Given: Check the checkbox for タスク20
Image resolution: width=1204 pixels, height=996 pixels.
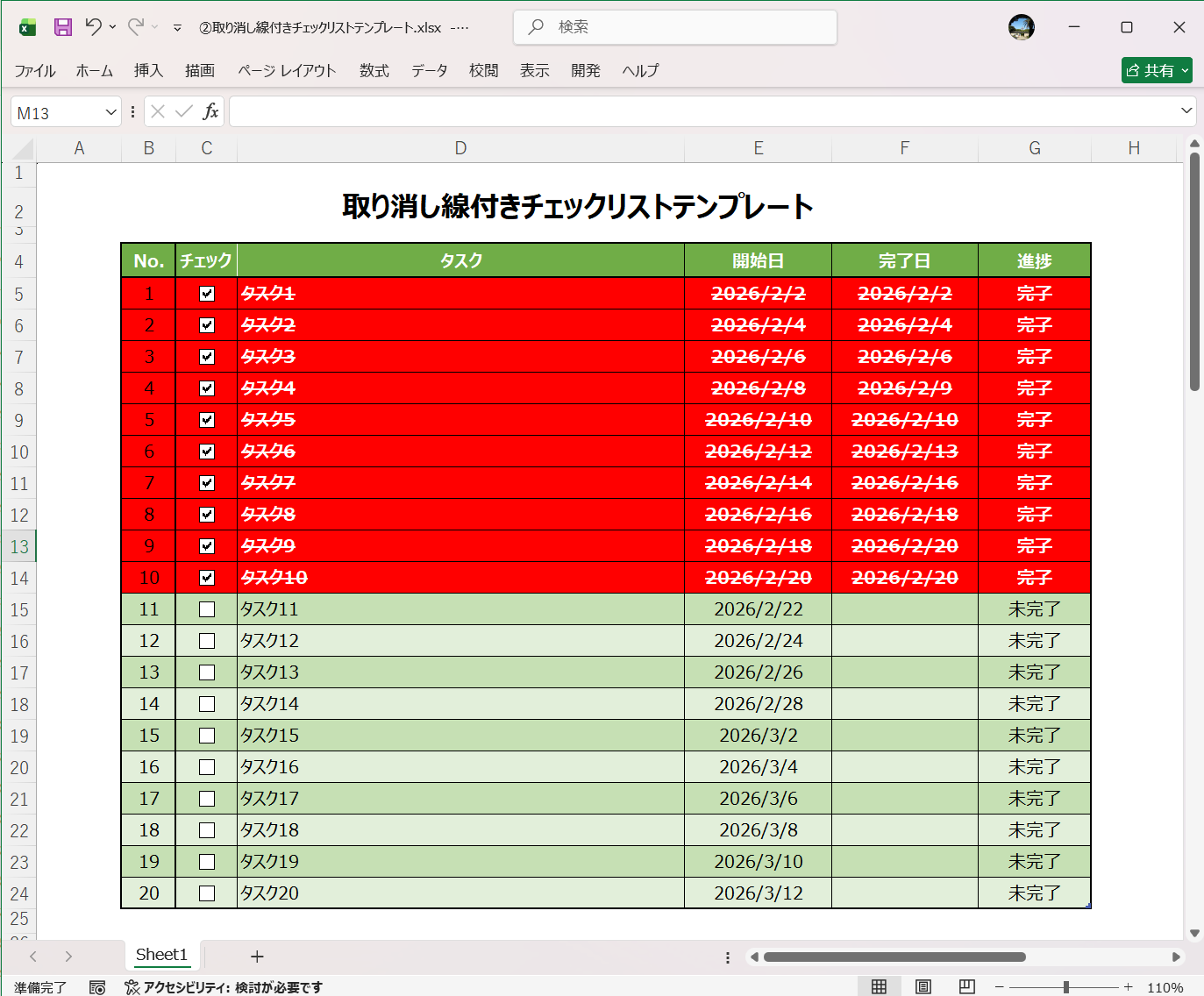Looking at the screenshot, I should pyautogui.click(x=206, y=893).
